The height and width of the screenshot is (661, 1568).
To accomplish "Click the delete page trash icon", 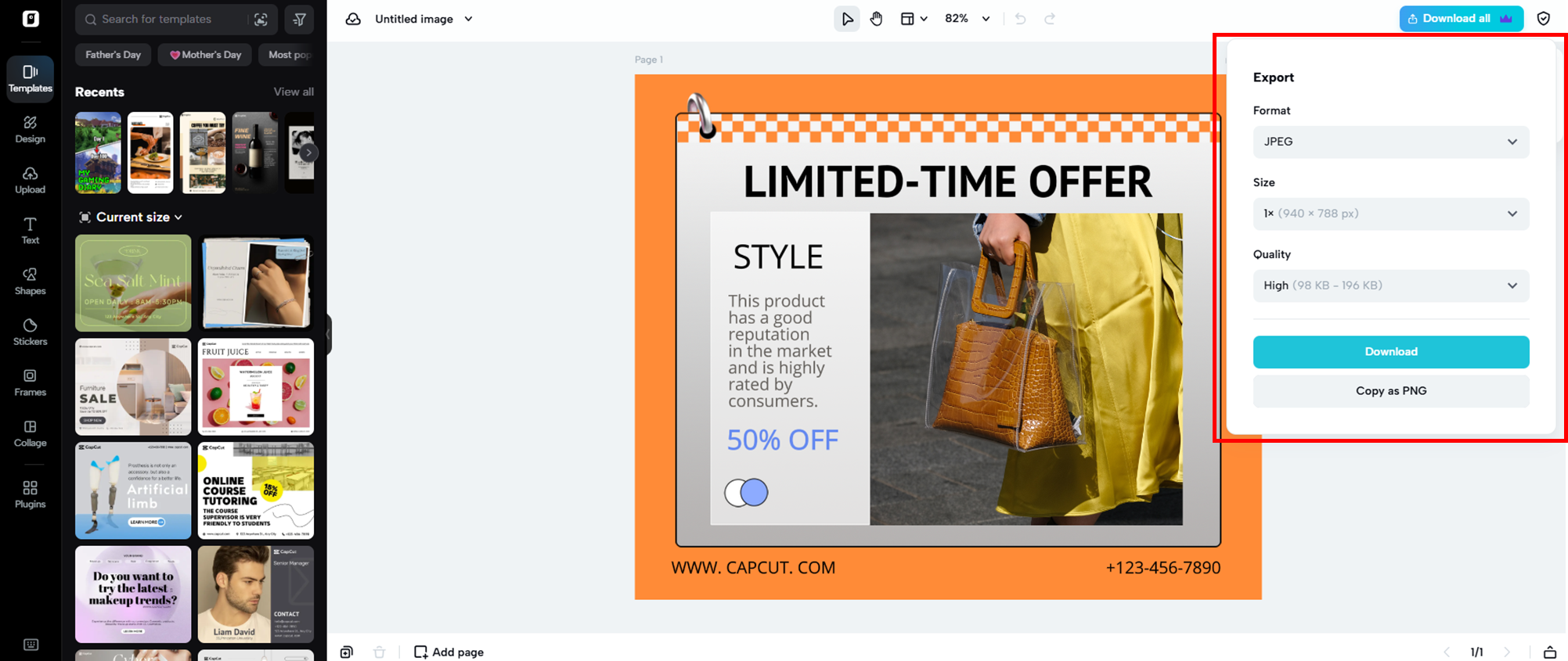I will (380, 652).
